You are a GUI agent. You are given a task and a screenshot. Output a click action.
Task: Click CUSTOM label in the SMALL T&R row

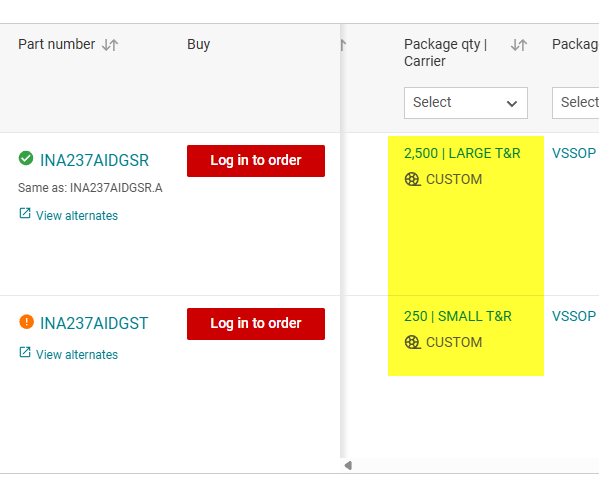454,343
